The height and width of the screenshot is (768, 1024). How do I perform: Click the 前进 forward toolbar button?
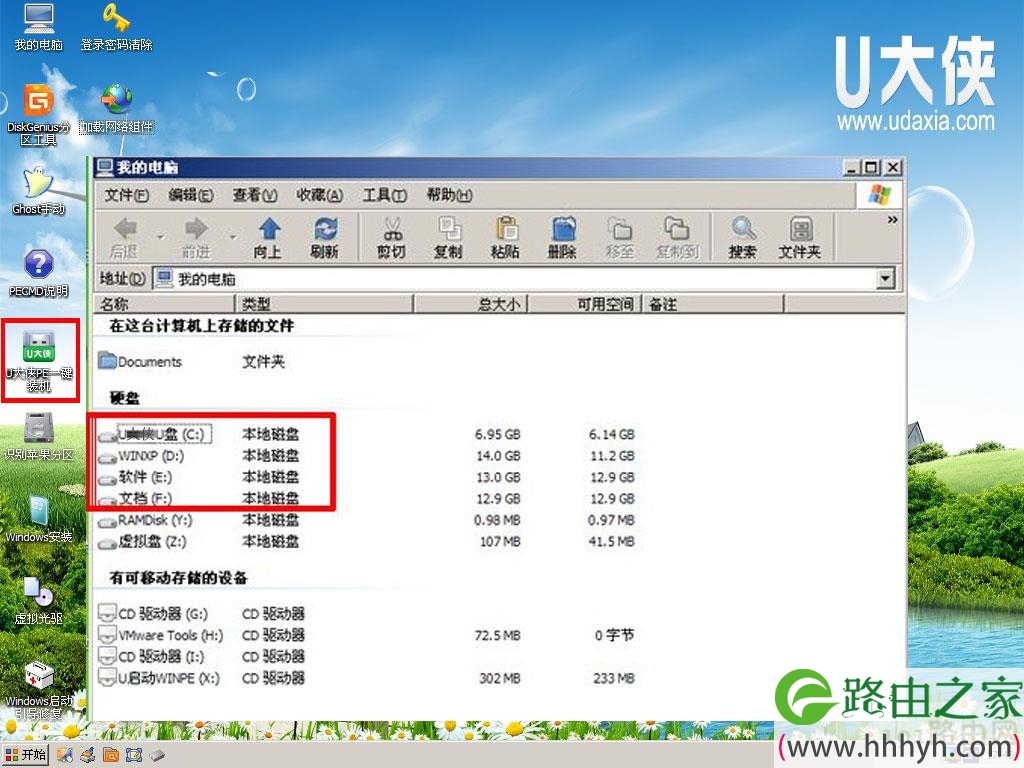(x=196, y=238)
